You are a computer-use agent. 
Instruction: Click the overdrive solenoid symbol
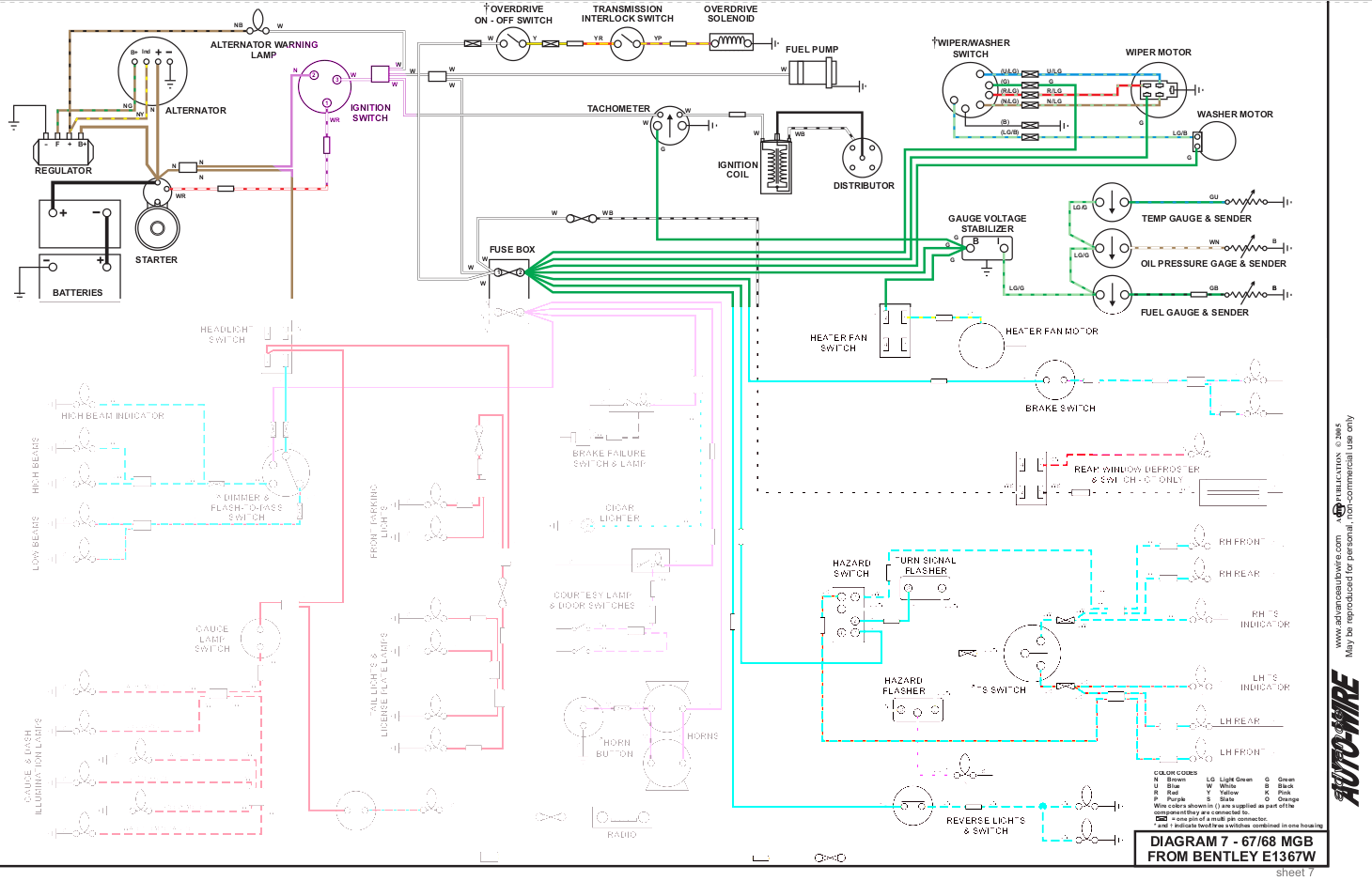pyautogui.click(x=731, y=42)
